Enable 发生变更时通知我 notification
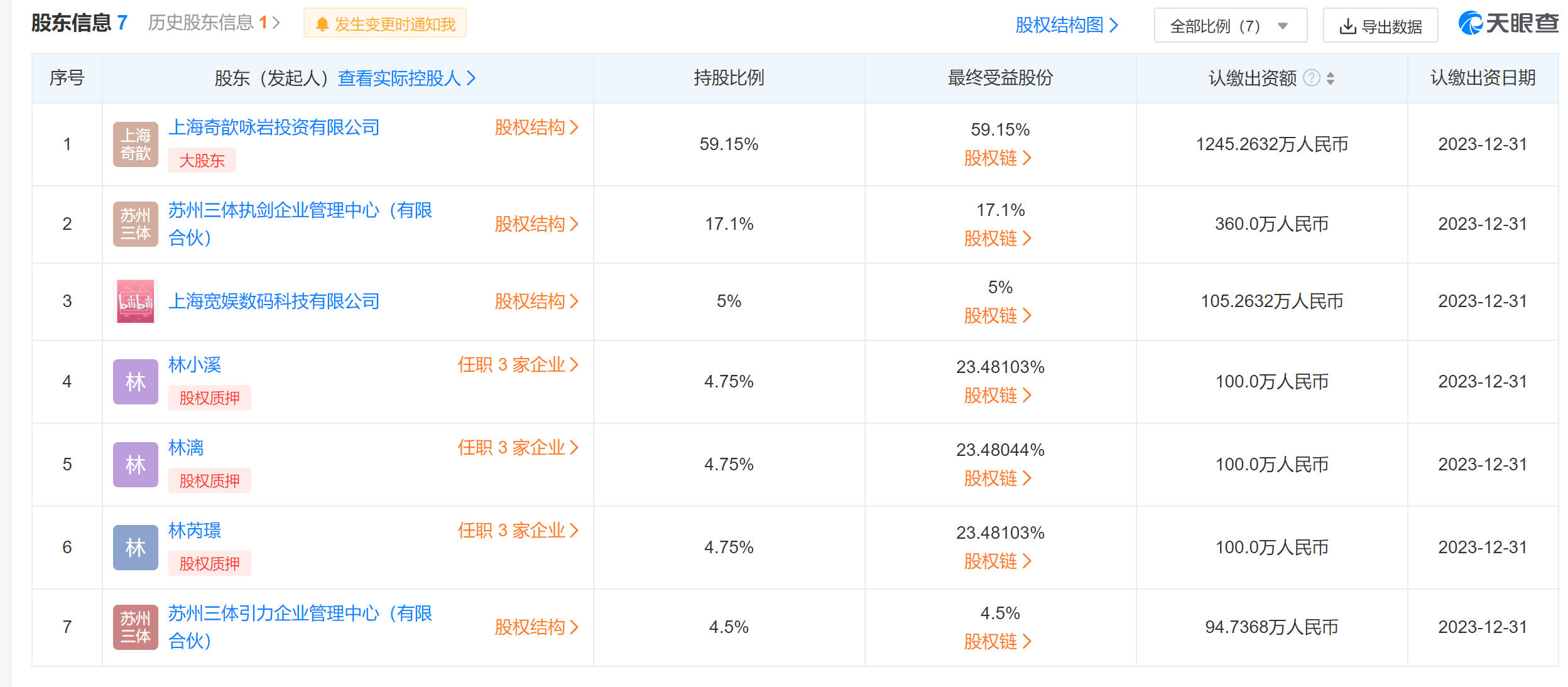The width and height of the screenshot is (1568, 687). click(385, 24)
